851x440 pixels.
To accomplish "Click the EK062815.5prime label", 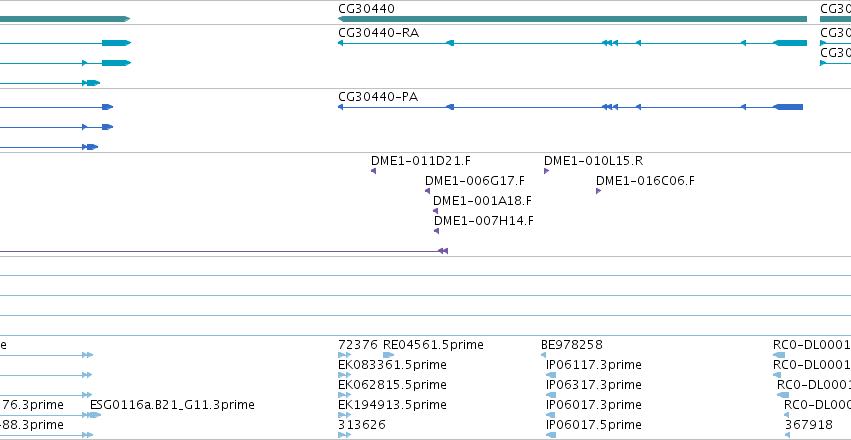I will click(x=392, y=385).
